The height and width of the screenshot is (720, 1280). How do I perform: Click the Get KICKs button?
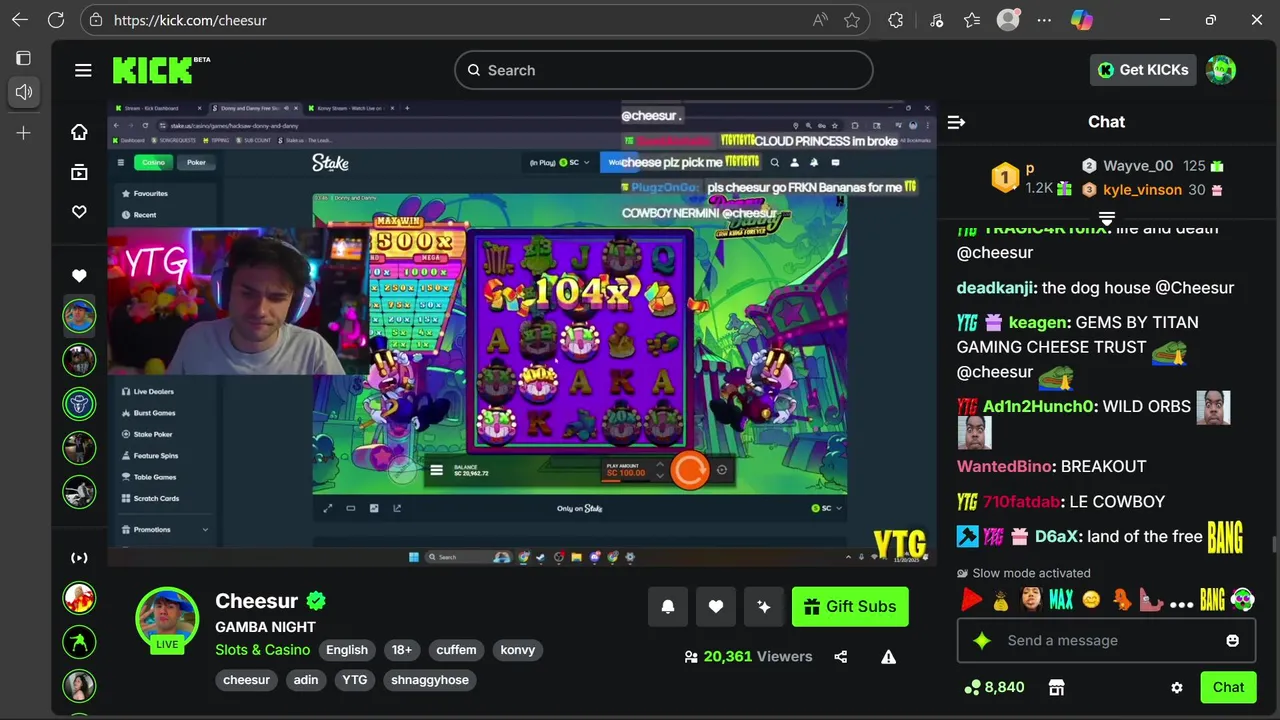[x=1143, y=70]
